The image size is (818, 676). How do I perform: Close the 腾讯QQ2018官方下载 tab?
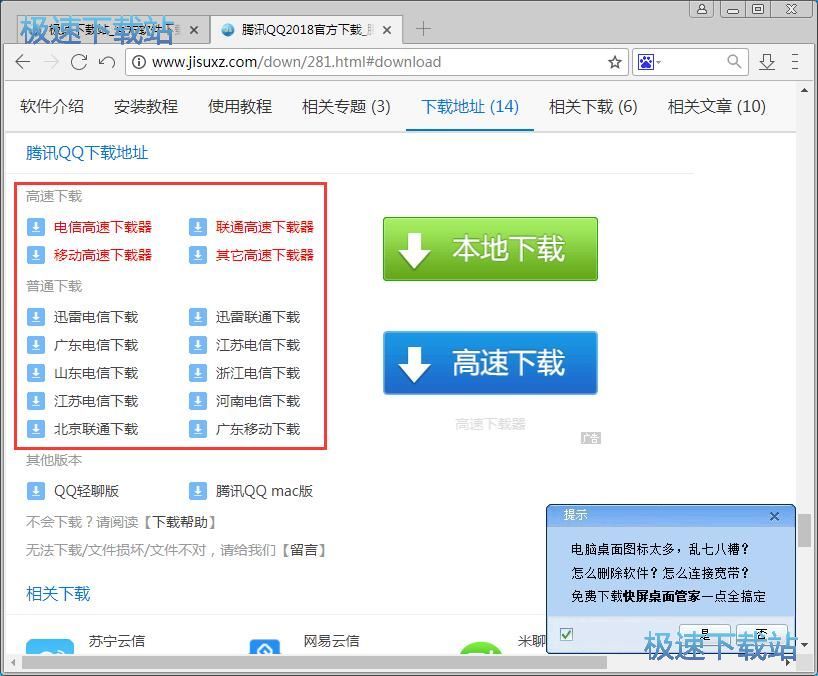pyautogui.click(x=387, y=30)
